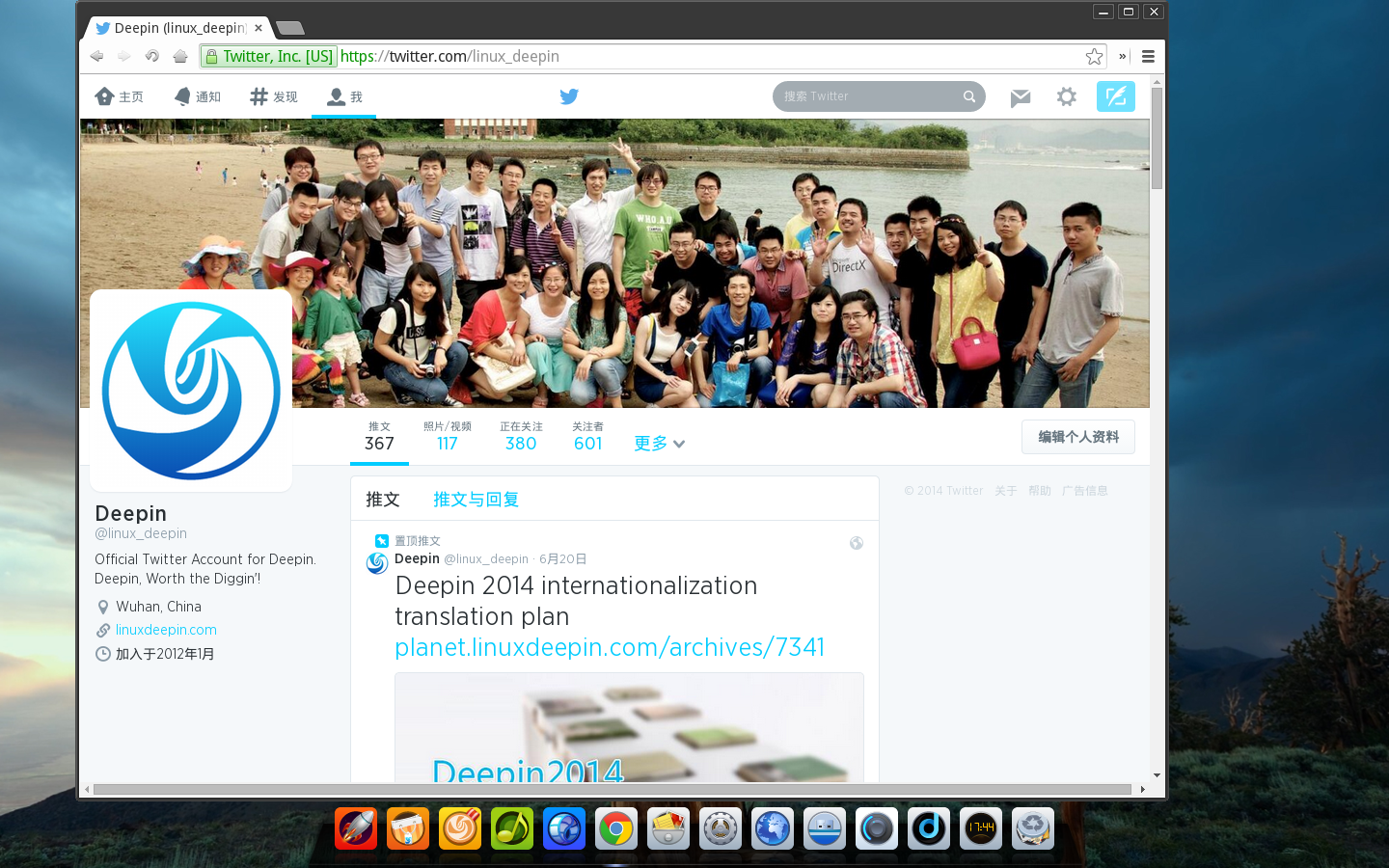Open Followers (关注者) 601 list
This screenshot has width=1389, height=868.
587,436
